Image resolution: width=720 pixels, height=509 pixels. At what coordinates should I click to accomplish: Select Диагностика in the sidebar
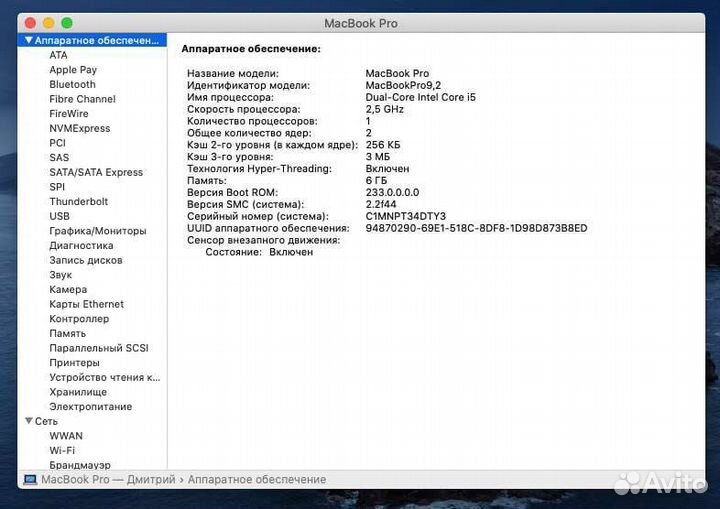tap(81, 246)
